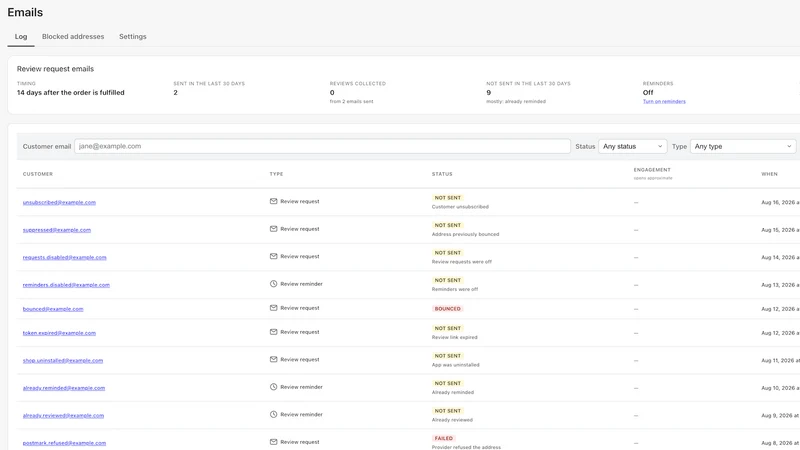Click clock icon in already.reviewed@example.com row
Screen dimensions: 800x450
point(273,415)
